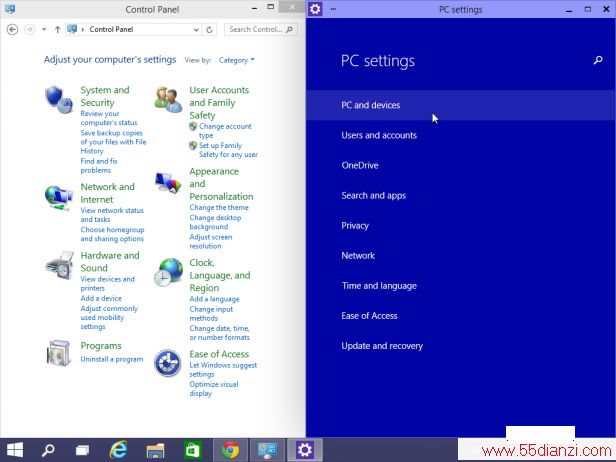The width and height of the screenshot is (616, 462).
Task: Click Let Windows suggest settings
Action: pos(223,370)
